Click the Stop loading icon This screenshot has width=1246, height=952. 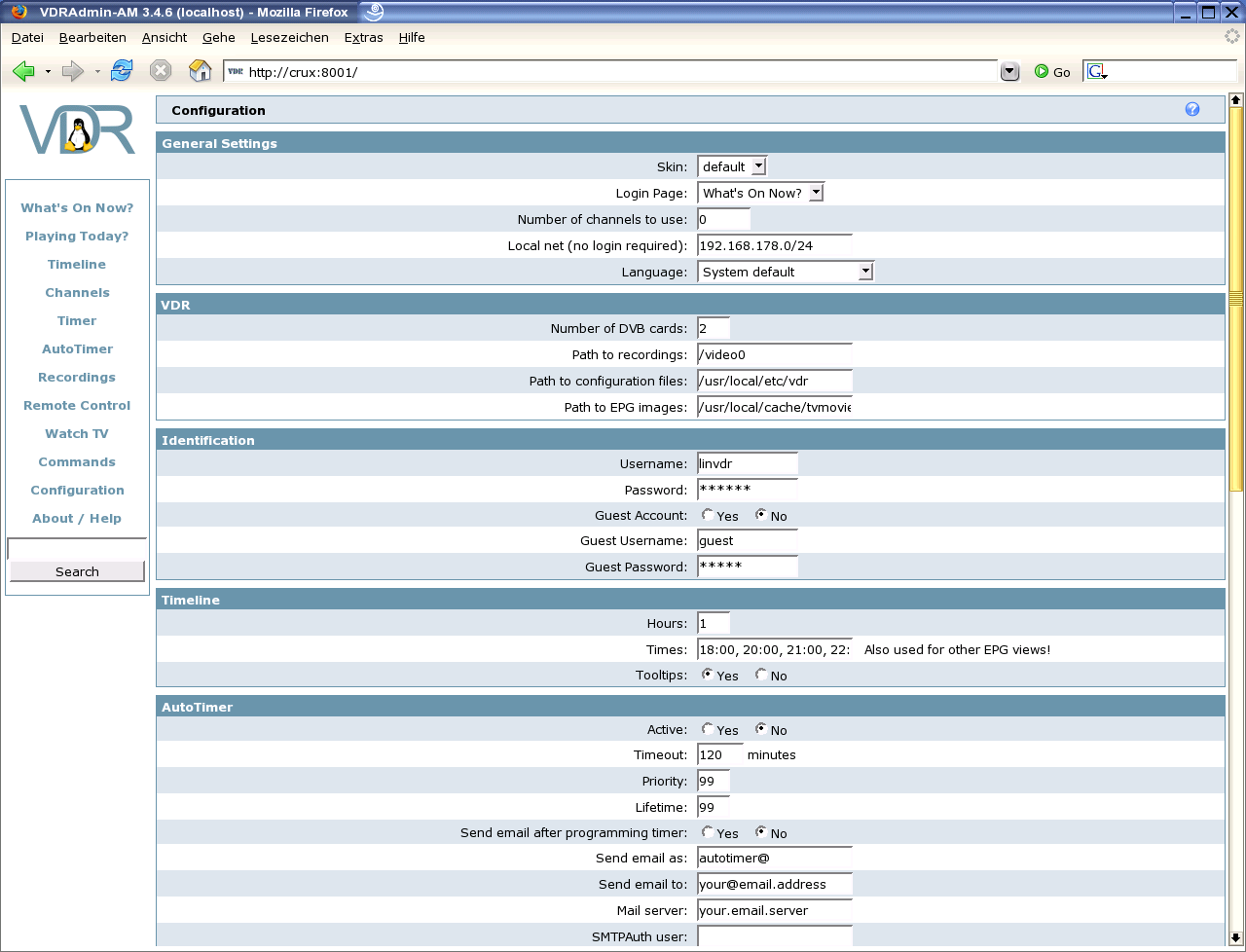pyautogui.click(x=161, y=71)
